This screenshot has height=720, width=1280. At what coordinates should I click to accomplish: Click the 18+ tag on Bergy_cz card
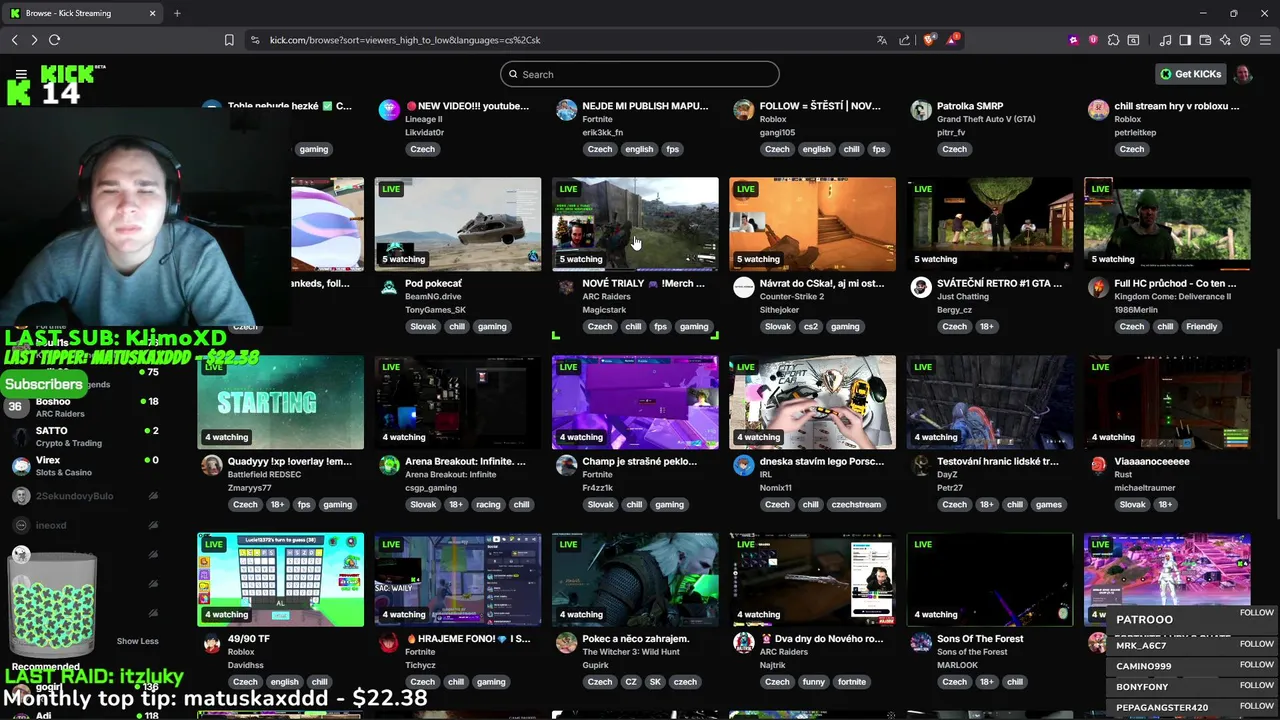(987, 327)
